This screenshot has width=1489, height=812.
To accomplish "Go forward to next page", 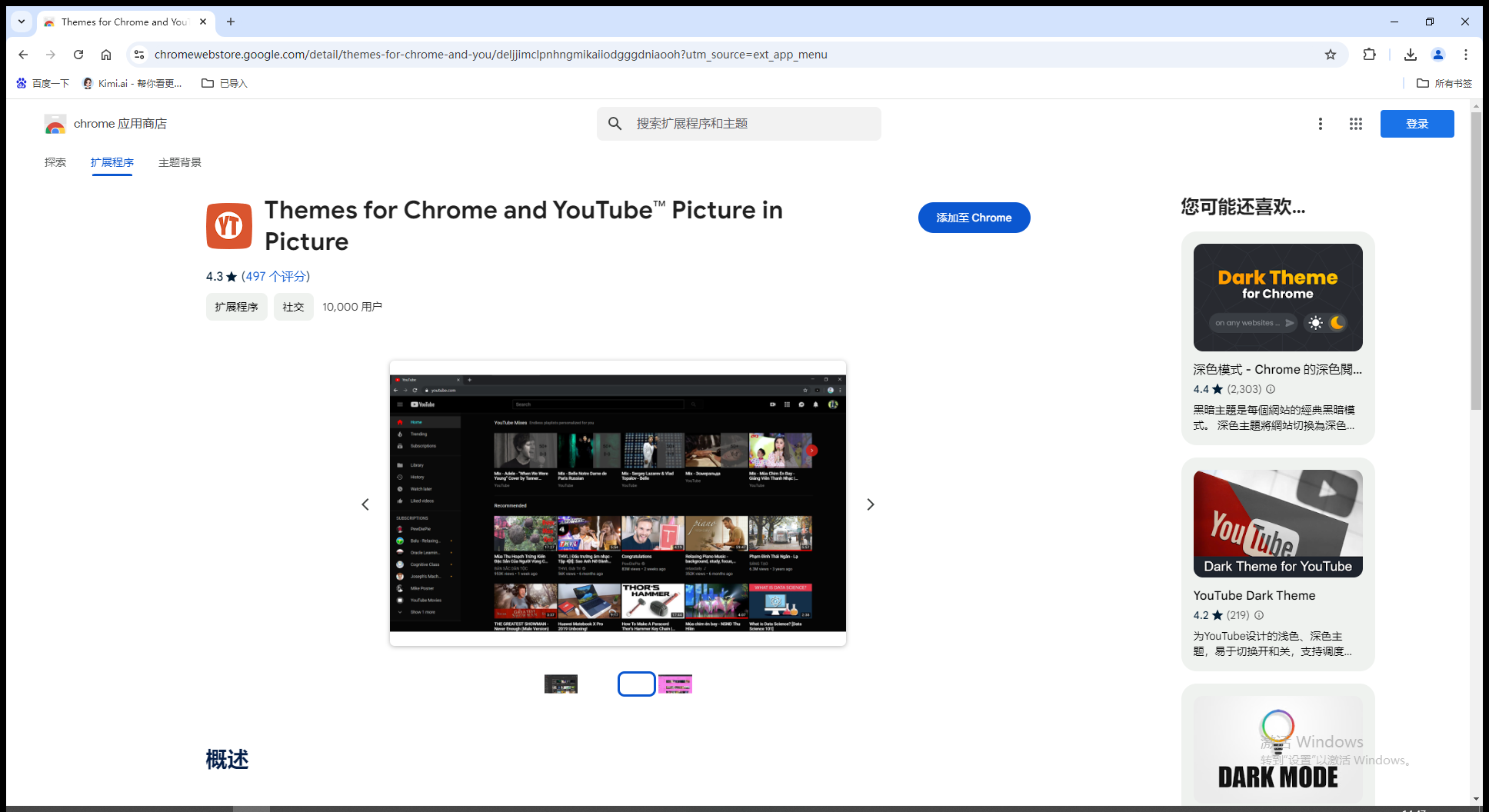I will [x=51, y=55].
